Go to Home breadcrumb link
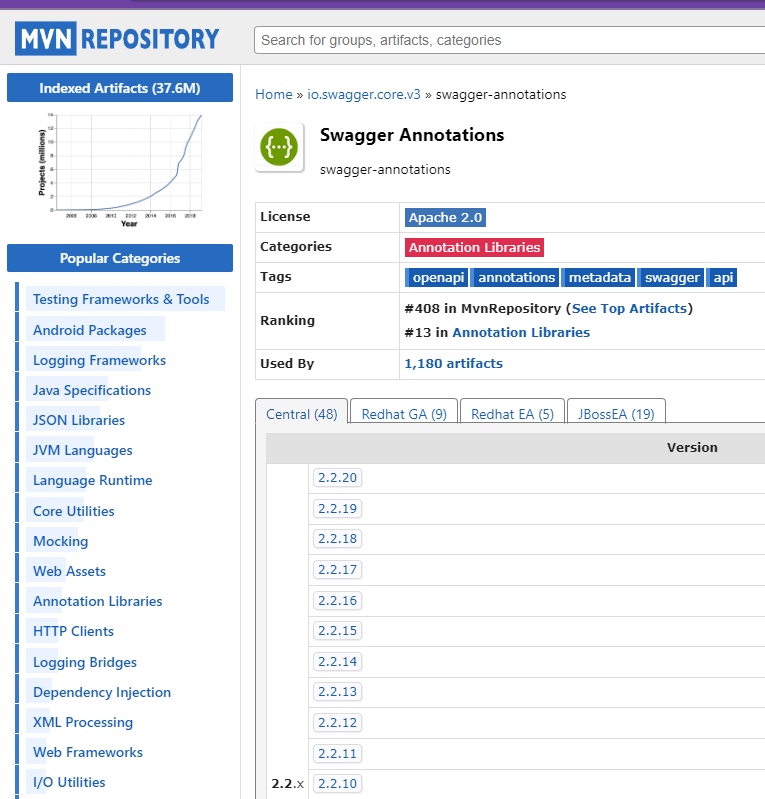 click(274, 94)
